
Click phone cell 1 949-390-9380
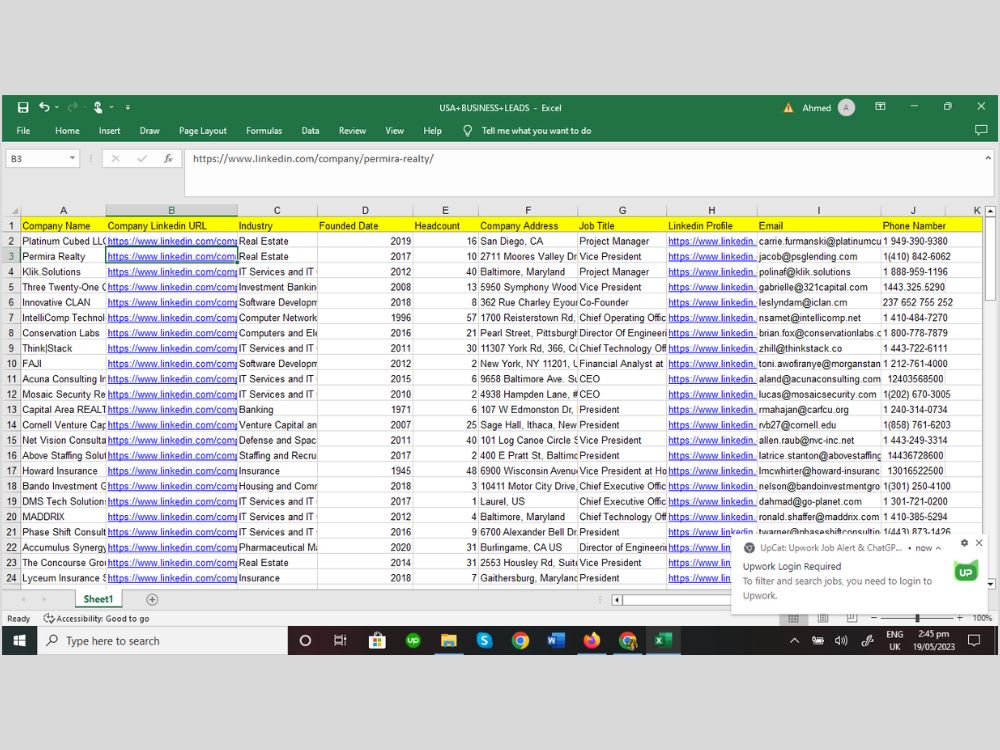tap(913, 241)
